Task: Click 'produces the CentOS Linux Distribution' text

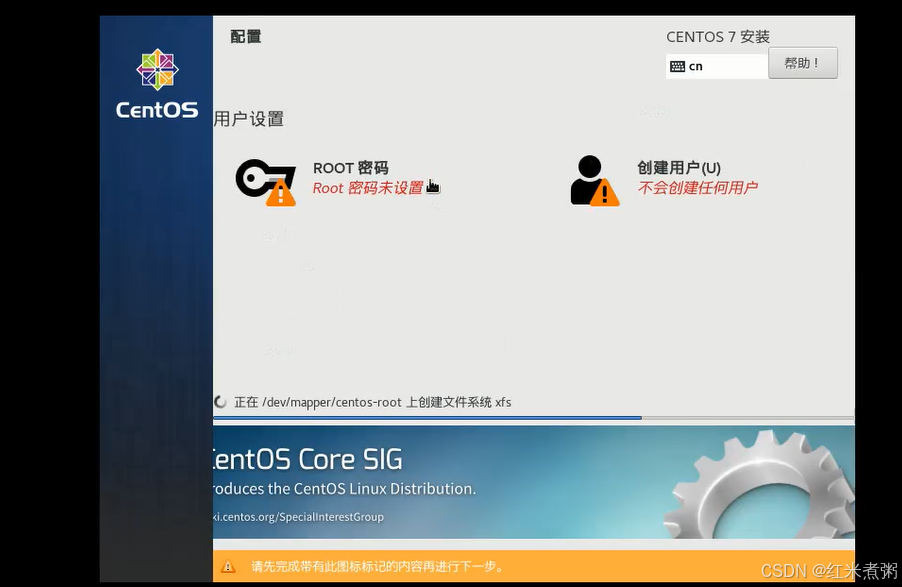Action: [344, 489]
